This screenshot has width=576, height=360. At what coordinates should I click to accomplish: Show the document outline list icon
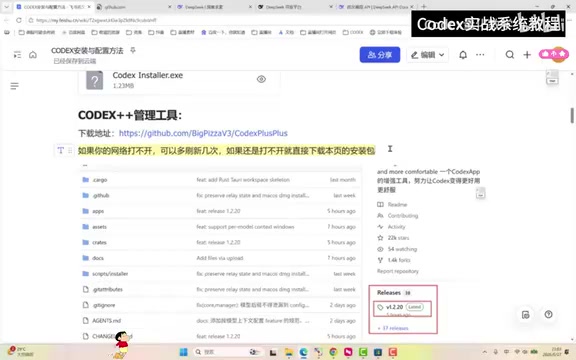[x=14, y=86]
